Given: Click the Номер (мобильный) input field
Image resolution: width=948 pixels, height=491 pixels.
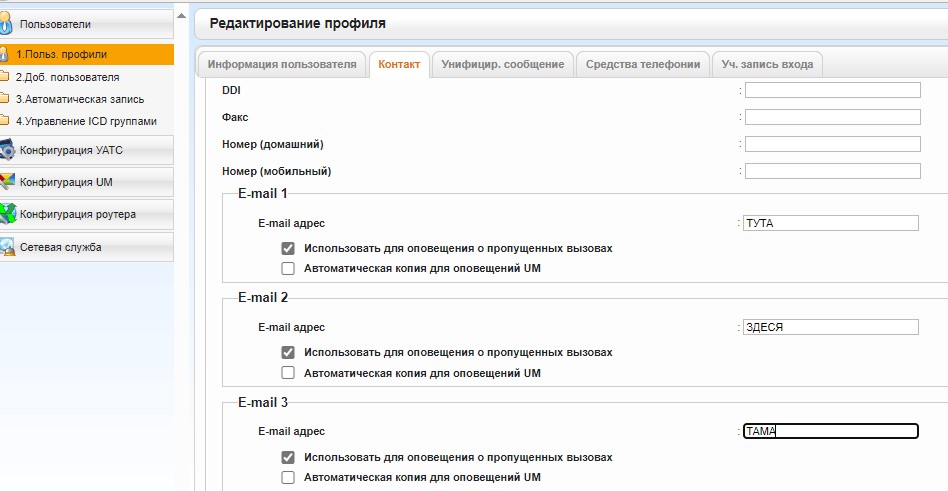Looking at the screenshot, I should [833, 171].
